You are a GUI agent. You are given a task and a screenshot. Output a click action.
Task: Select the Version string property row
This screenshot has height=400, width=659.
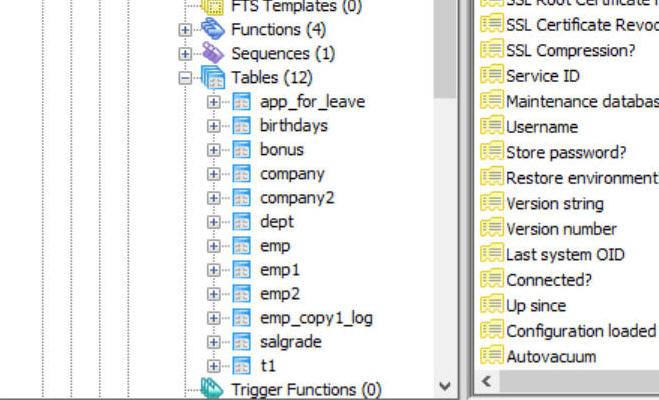coord(554,203)
